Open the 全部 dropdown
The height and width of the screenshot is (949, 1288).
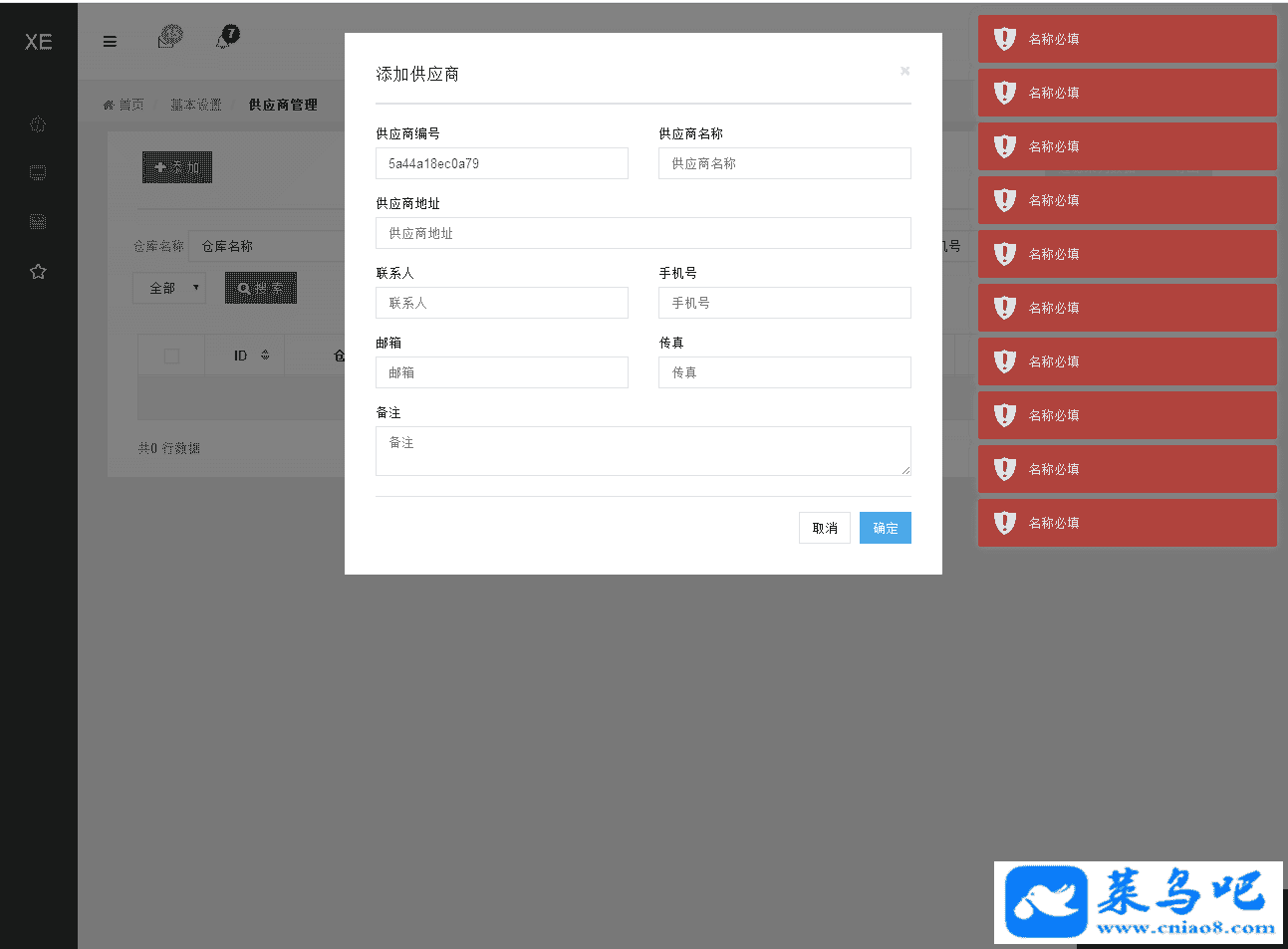click(x=169, y=288)
